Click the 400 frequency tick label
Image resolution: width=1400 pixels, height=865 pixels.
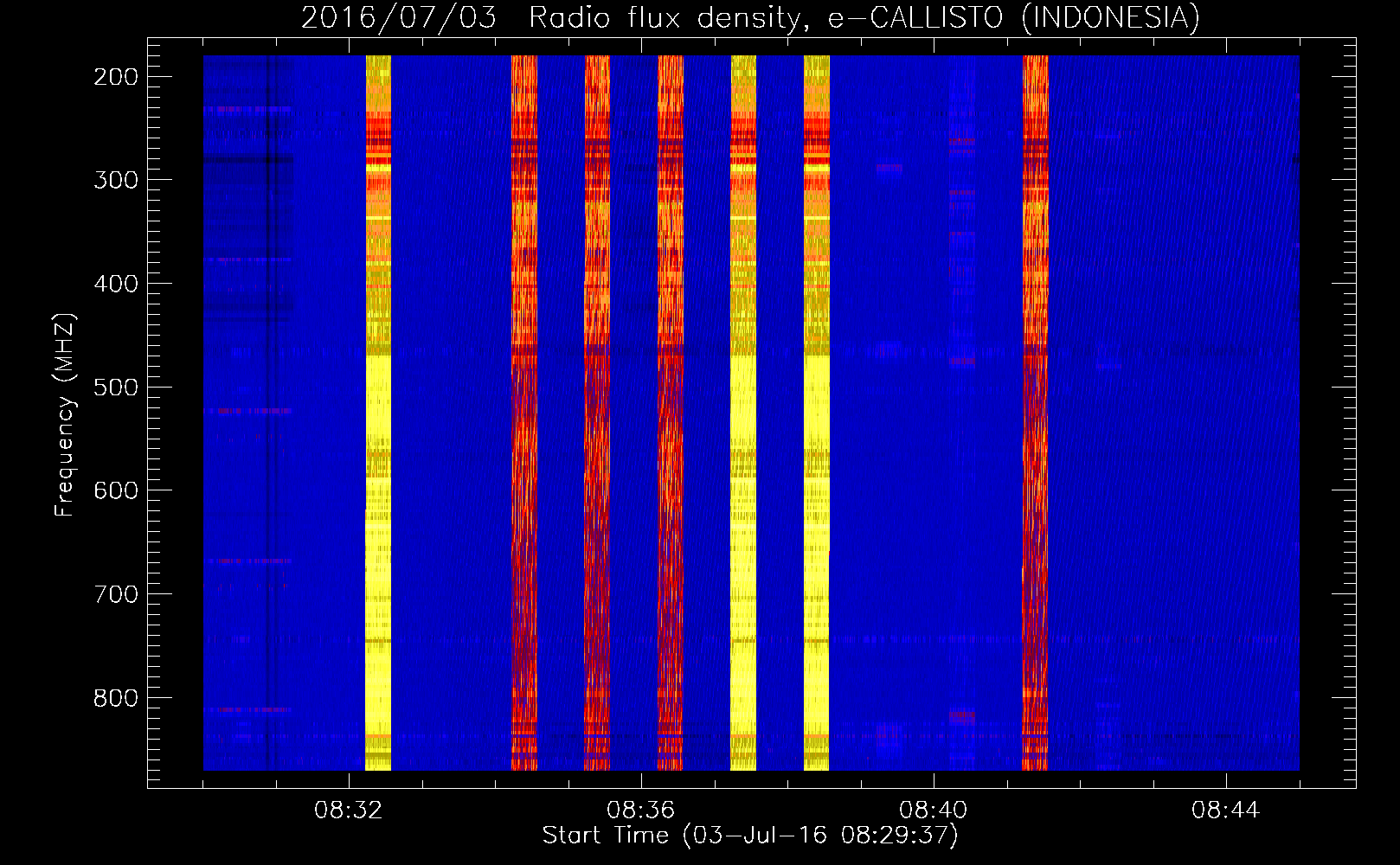116,284
